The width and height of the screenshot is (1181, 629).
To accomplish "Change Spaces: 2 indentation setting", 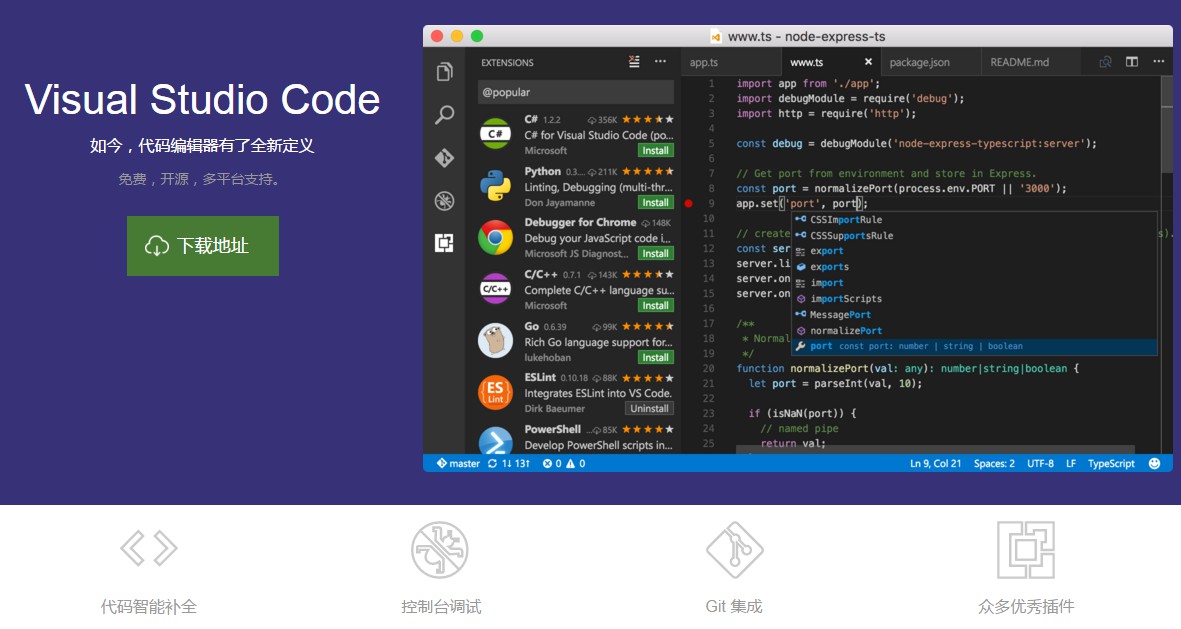I will click(x=994, y=463).
